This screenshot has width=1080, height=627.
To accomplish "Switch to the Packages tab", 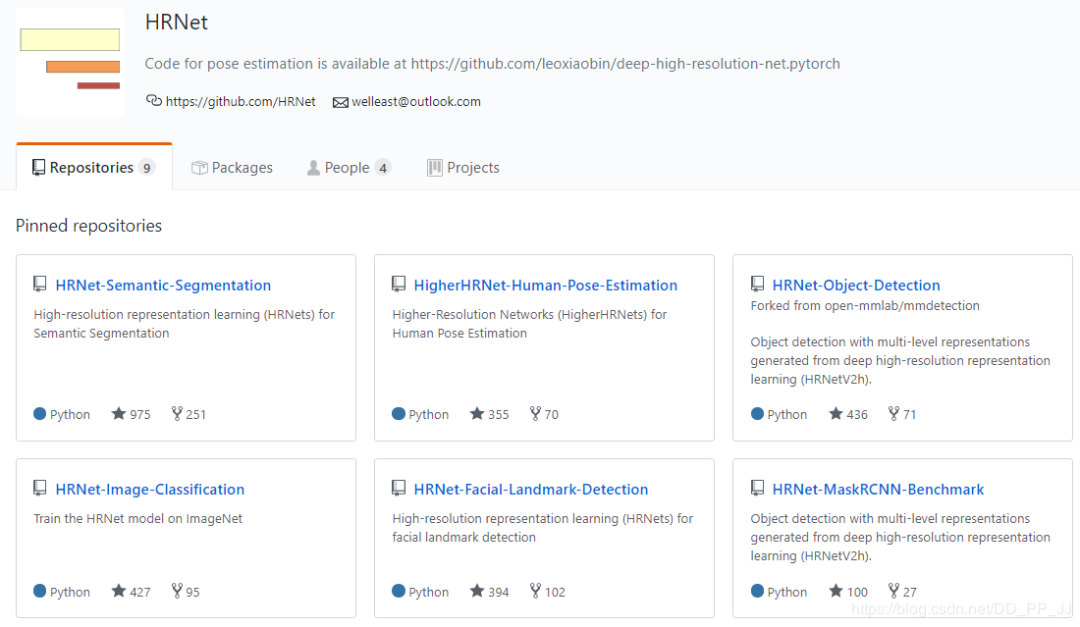I will [x=232, y=168].
